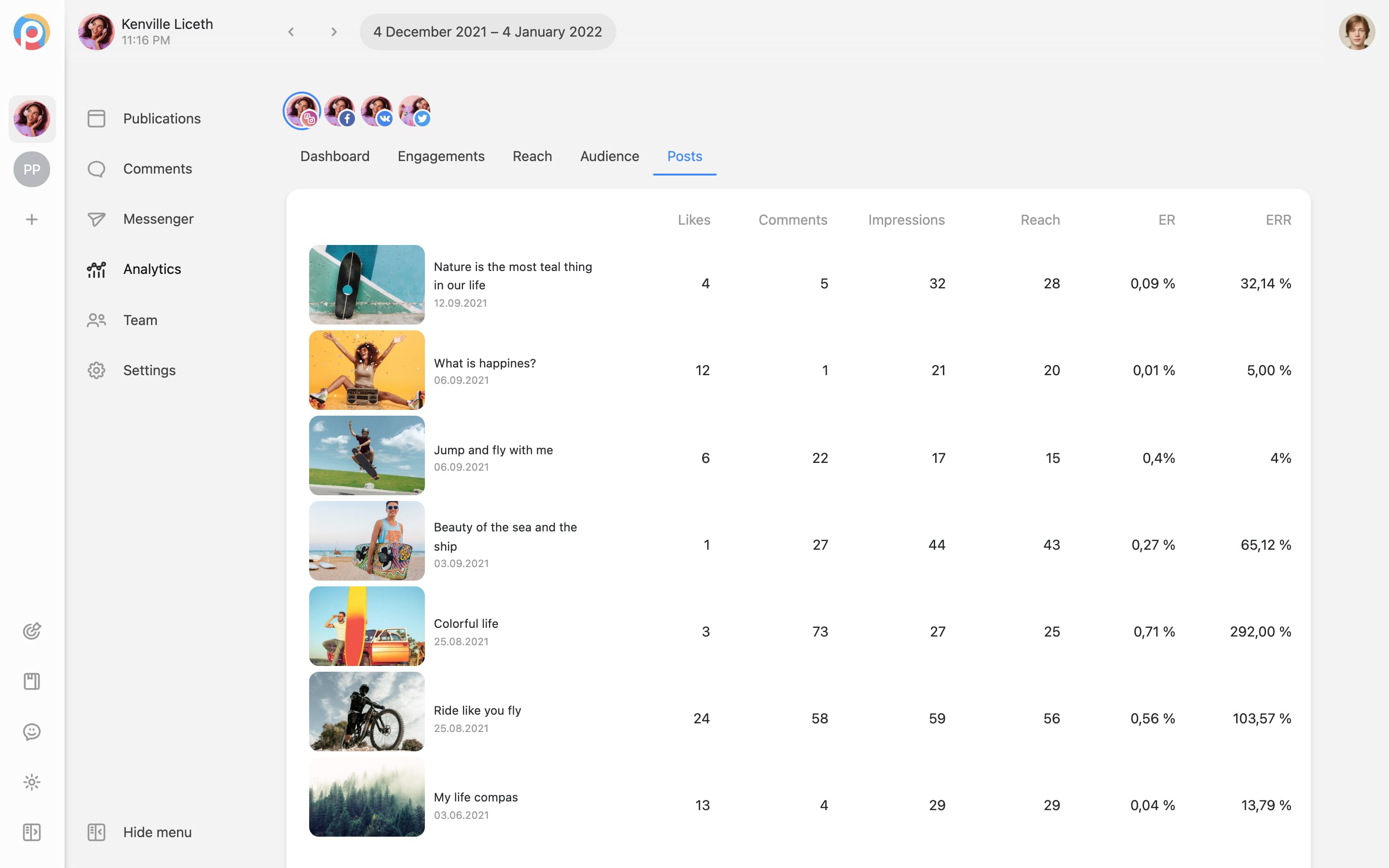The width and height of the screenshot is (1389, 868).
Task: Open Colorful life post thumbnail
Action: (x=367, y=626)
